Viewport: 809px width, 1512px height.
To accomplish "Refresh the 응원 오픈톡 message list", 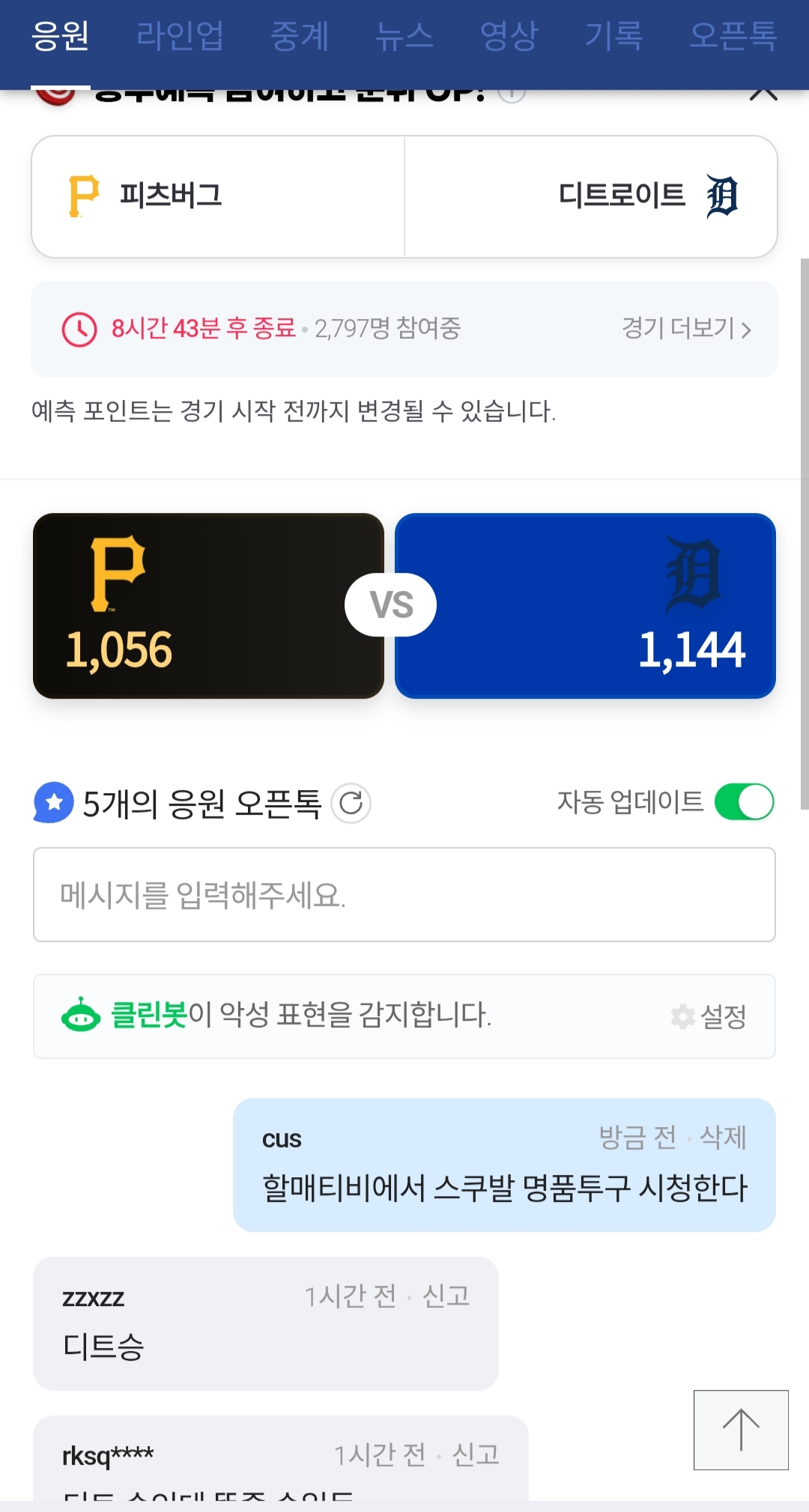I will [x=351, y=804].
